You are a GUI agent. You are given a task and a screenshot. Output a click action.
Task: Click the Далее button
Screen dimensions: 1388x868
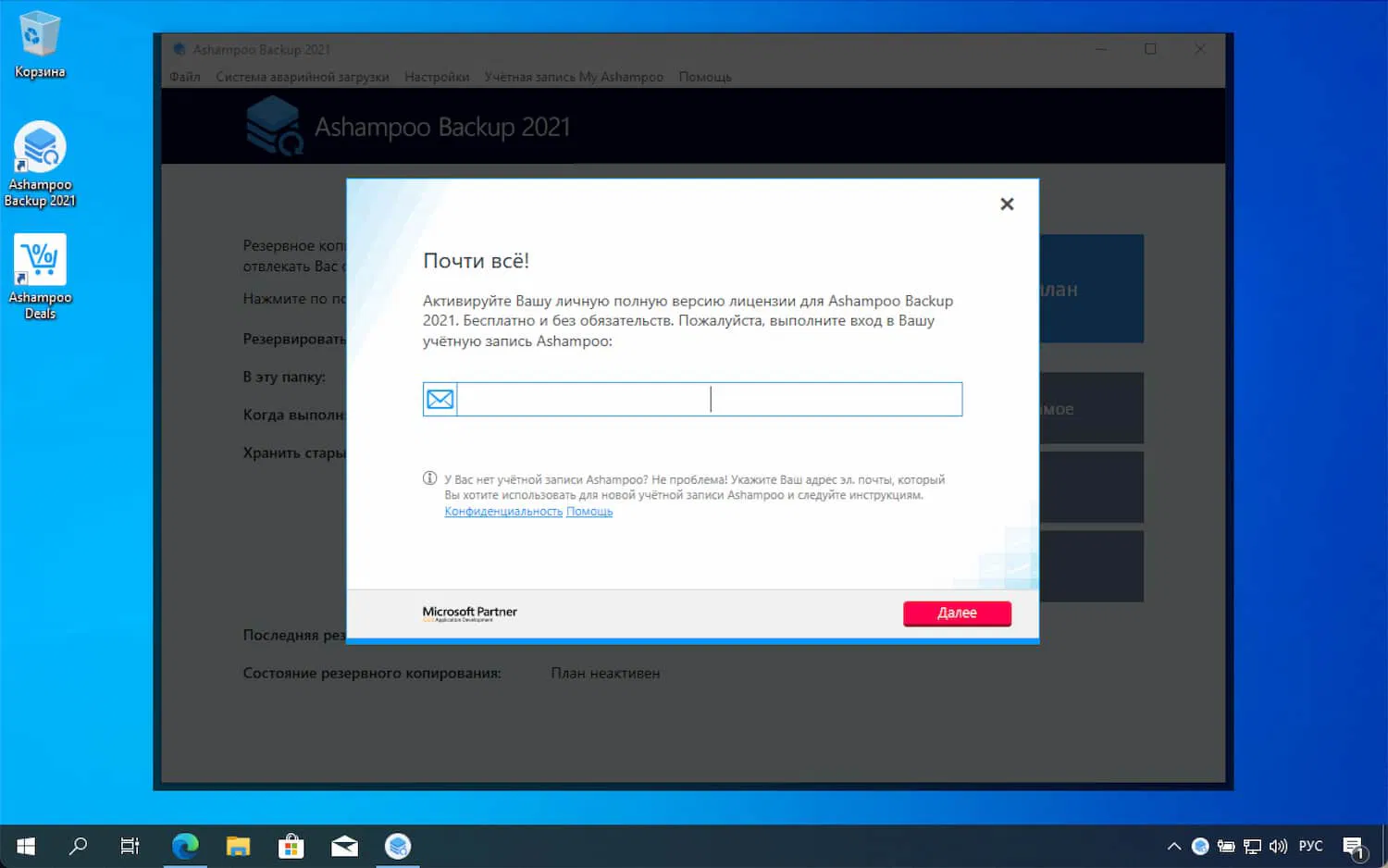[x=957, y=613]
